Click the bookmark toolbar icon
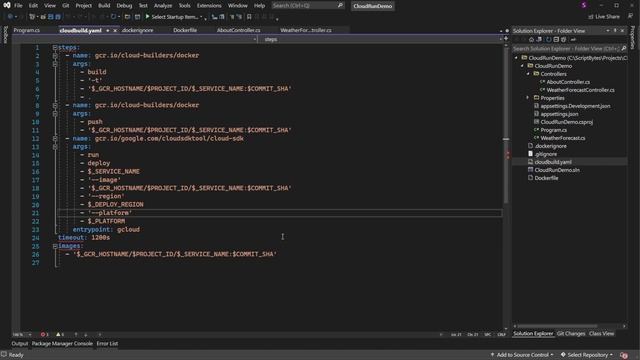 tap(249, 17)
